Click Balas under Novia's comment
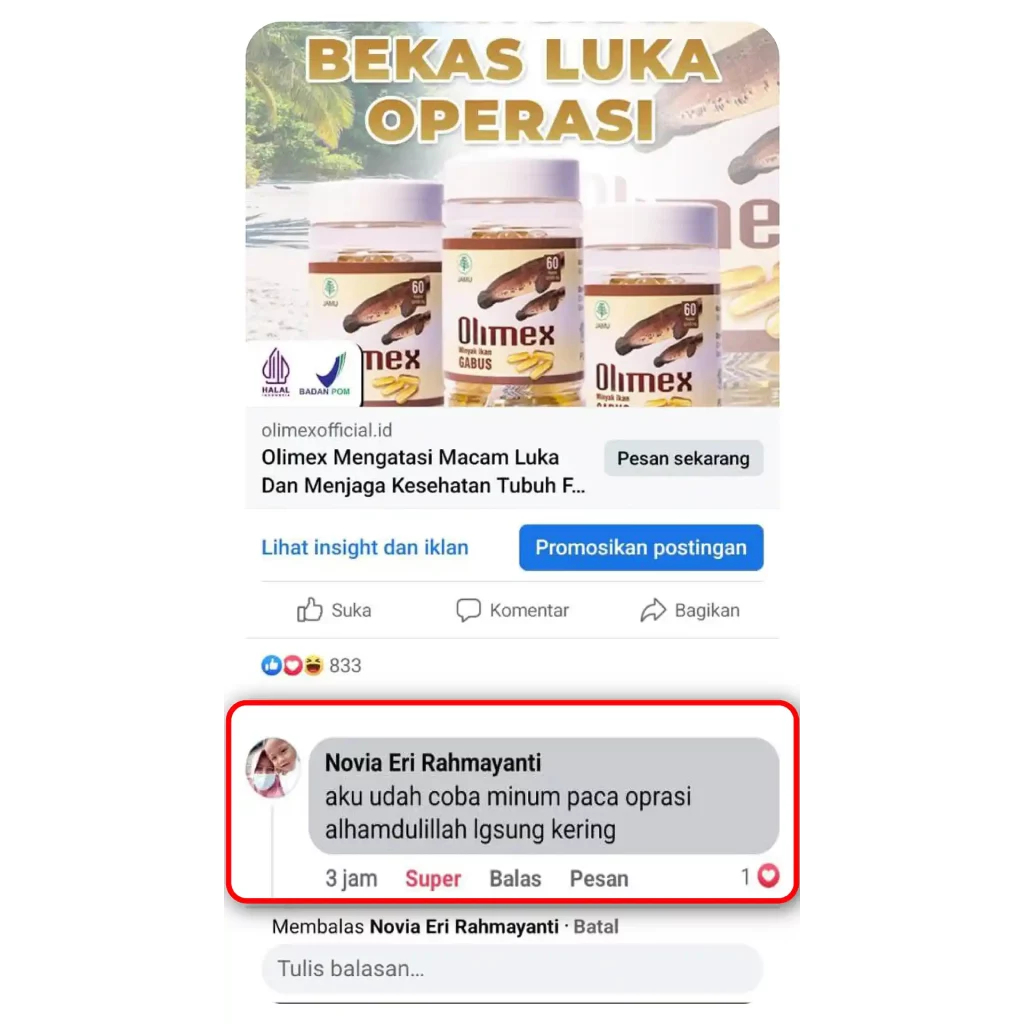Image resolution: width=1024 pixels, height=1024 pixels. click(x=515, y=878)
